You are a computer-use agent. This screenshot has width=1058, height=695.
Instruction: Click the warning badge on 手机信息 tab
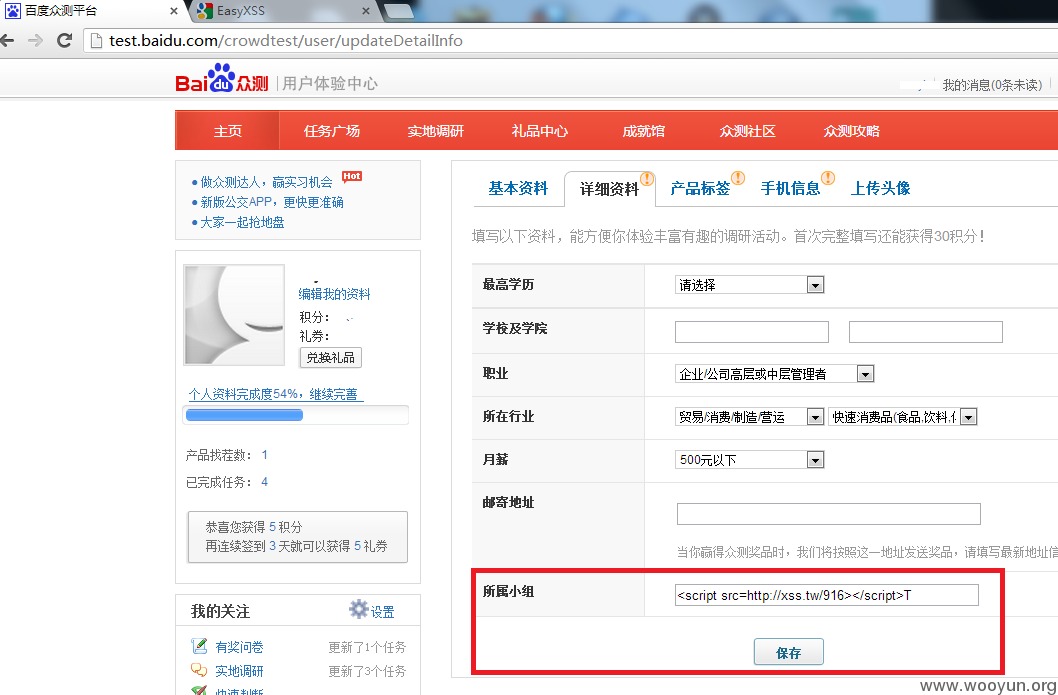(x=828, y=178)
